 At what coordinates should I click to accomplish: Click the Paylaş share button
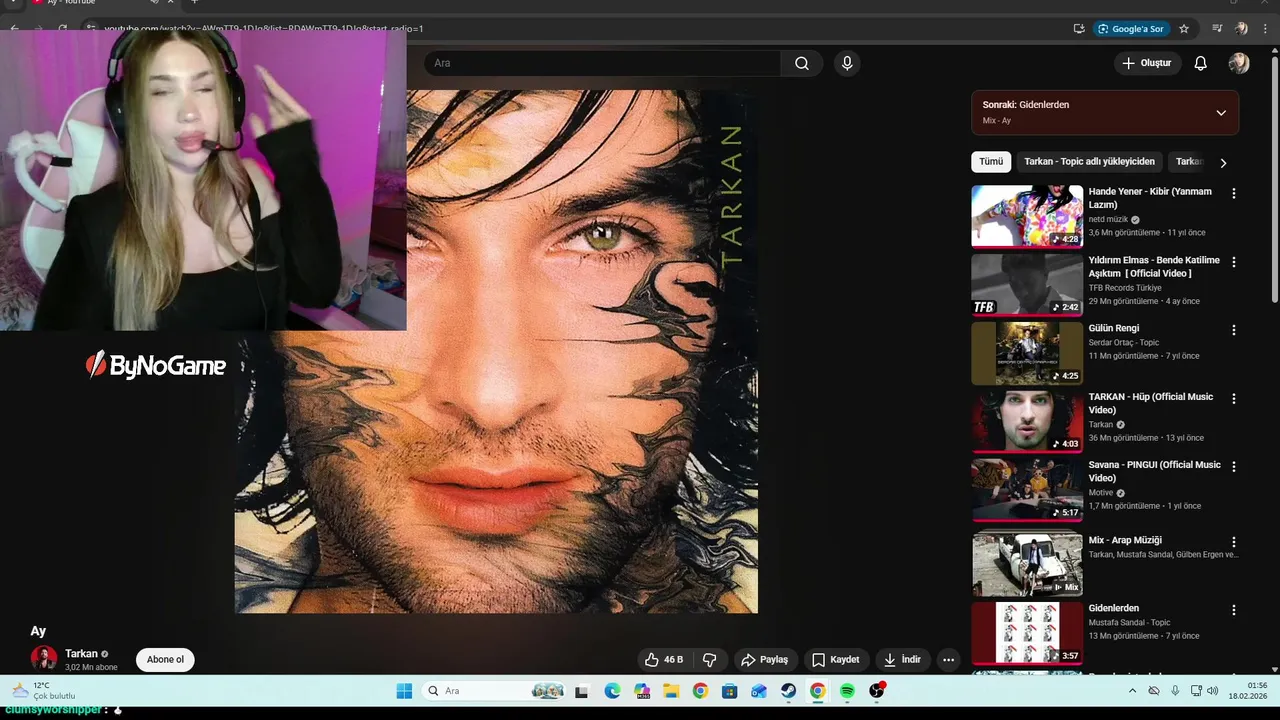[764, 660]
